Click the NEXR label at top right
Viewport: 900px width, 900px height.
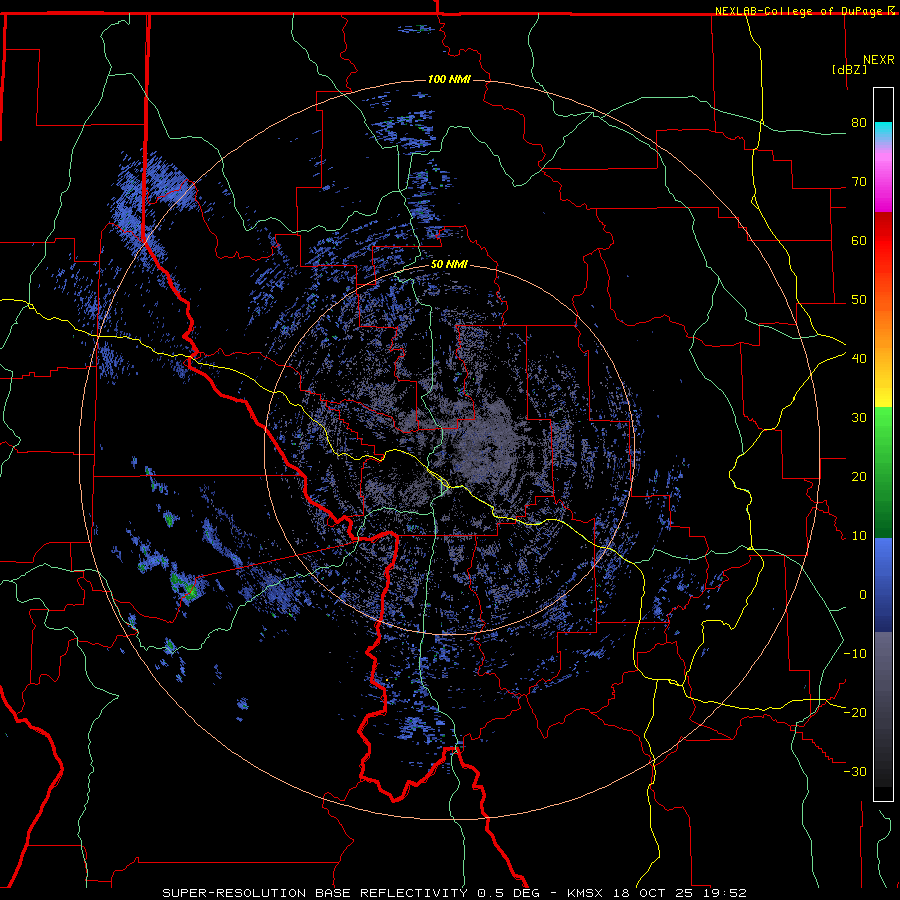pos(879,60)
